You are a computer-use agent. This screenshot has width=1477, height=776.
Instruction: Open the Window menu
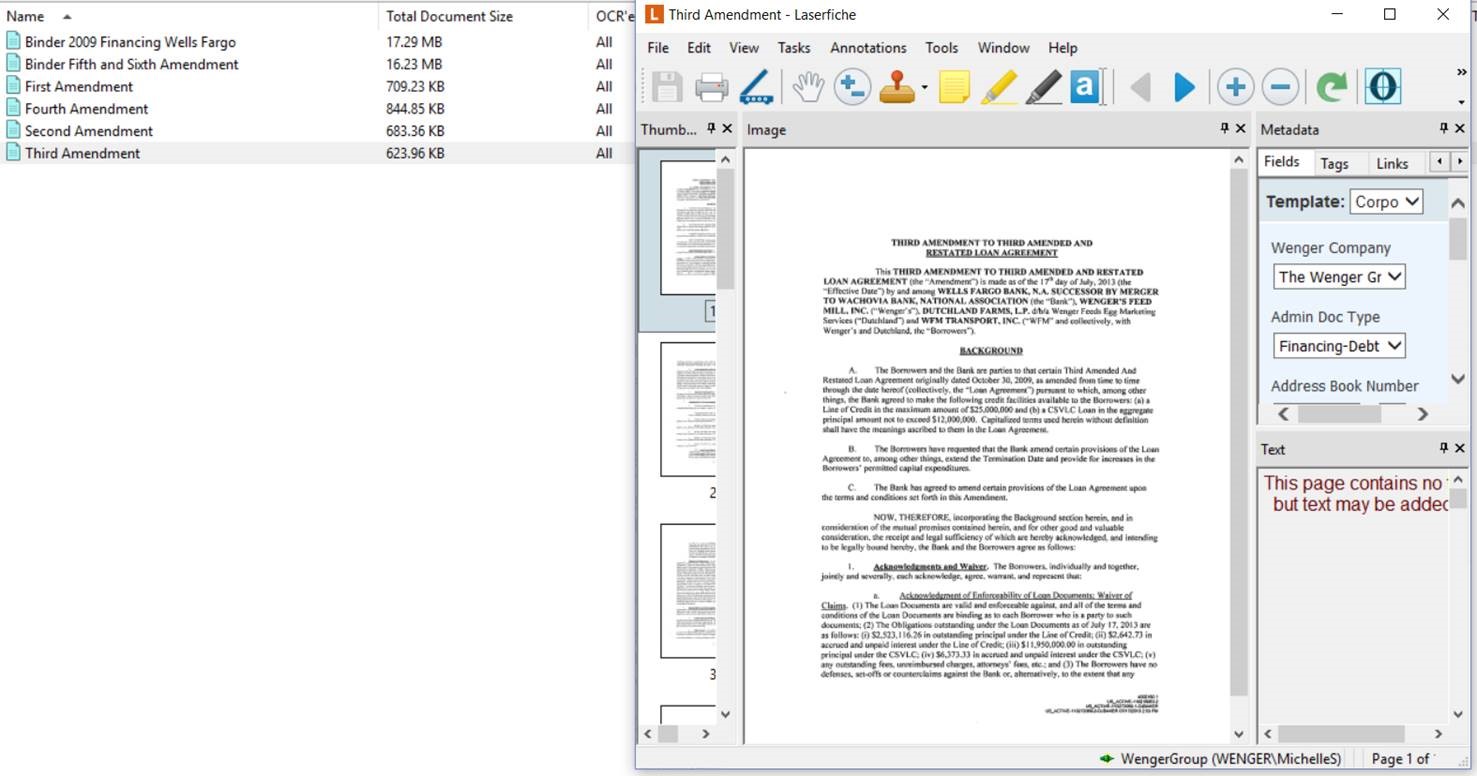pyautogui.click(x=1003, y=47)
